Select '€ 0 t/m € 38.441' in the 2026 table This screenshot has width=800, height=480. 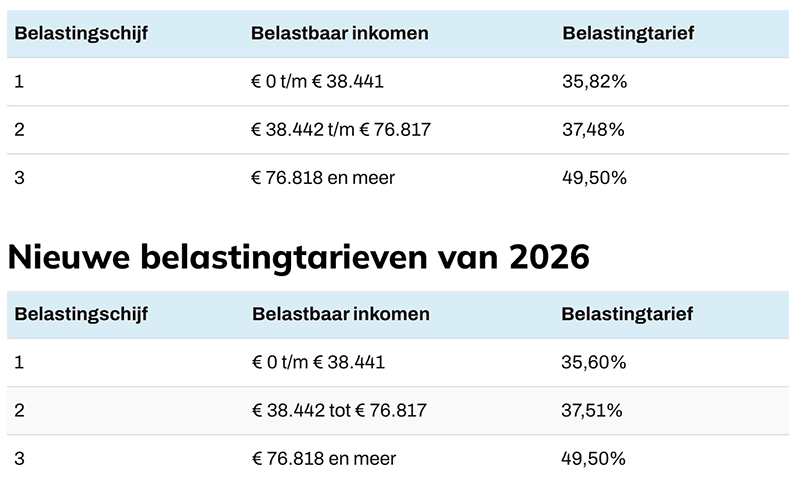(317, 363)
